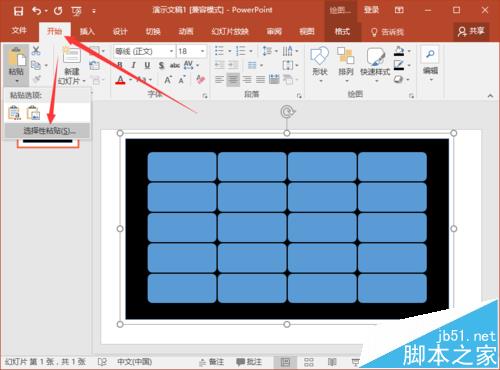The width and height of the screenshot is (500, 370).
Task: Choose the paste as picture option icon
Action: pos(33,113)
